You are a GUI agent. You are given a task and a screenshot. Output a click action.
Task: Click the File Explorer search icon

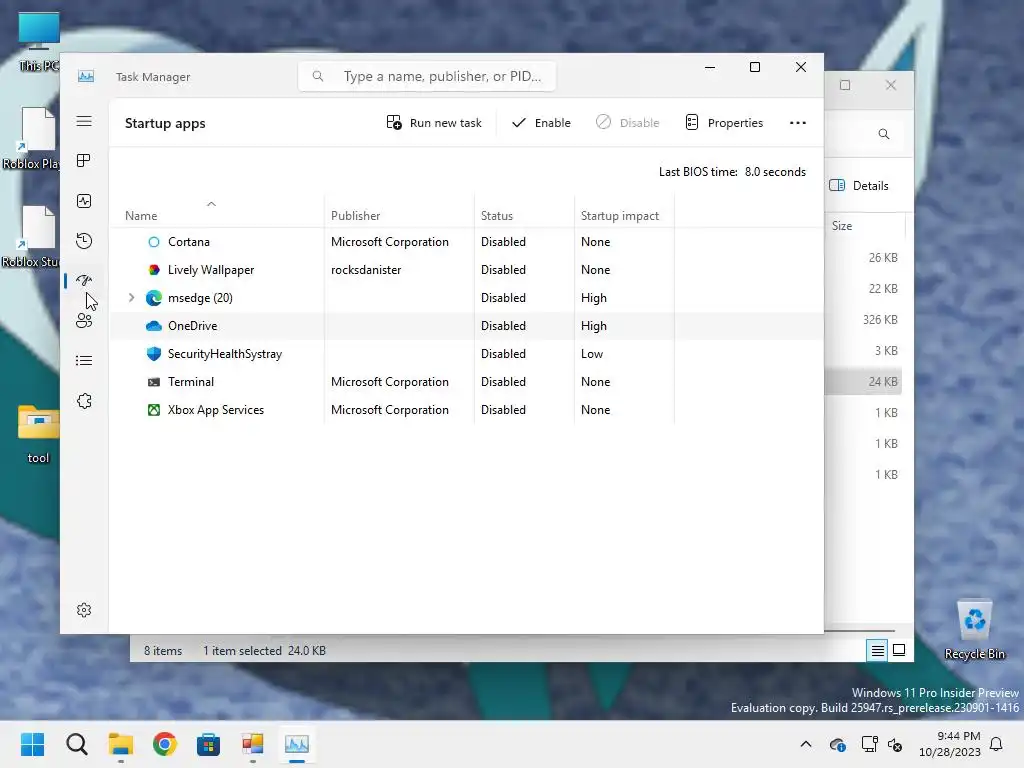(884, 134)
